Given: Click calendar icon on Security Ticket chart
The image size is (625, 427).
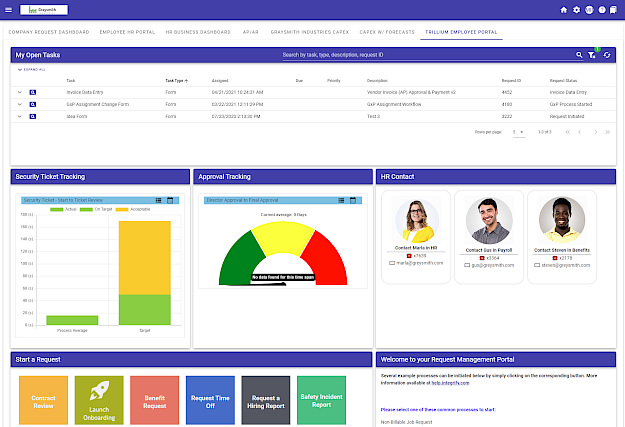Looking at the screenshot, I should [171, 200].
